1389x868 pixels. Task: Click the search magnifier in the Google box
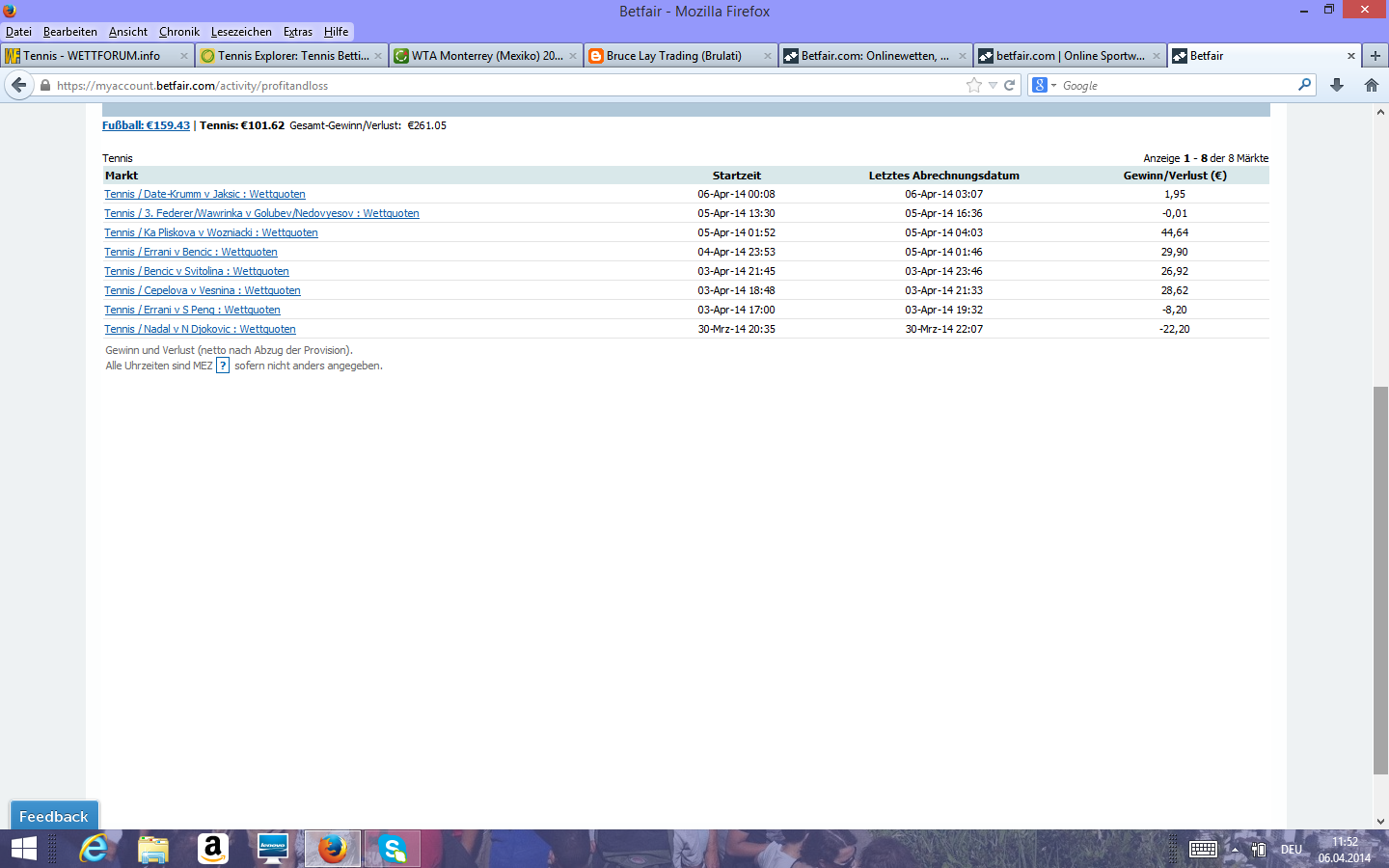pyautogui.click(x=1304, y=85)
